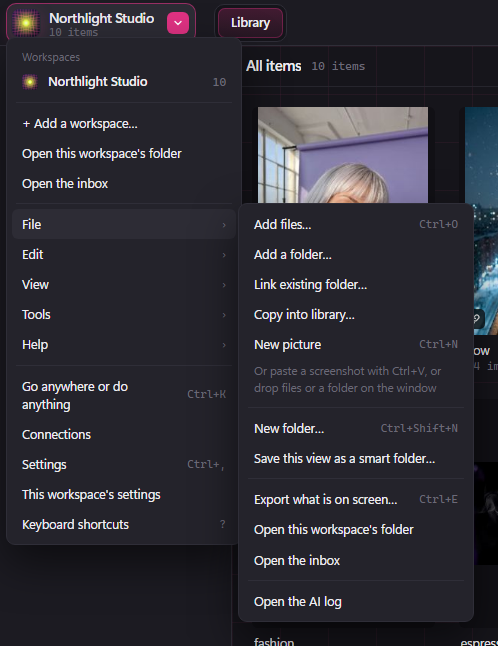The height and width of the screenshot is (646, 498).
Task: Choose Copy into library...
Action: (356, 315)
